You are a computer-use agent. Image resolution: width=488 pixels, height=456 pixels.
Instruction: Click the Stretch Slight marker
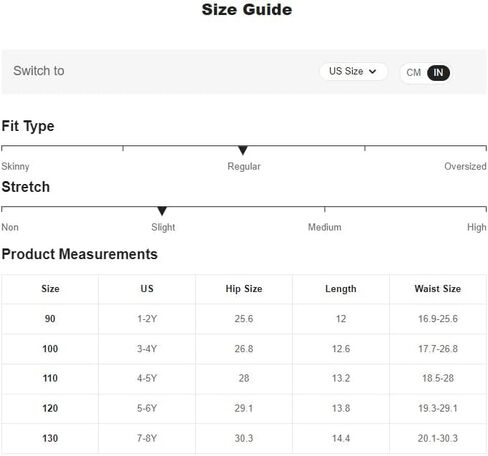162,211
